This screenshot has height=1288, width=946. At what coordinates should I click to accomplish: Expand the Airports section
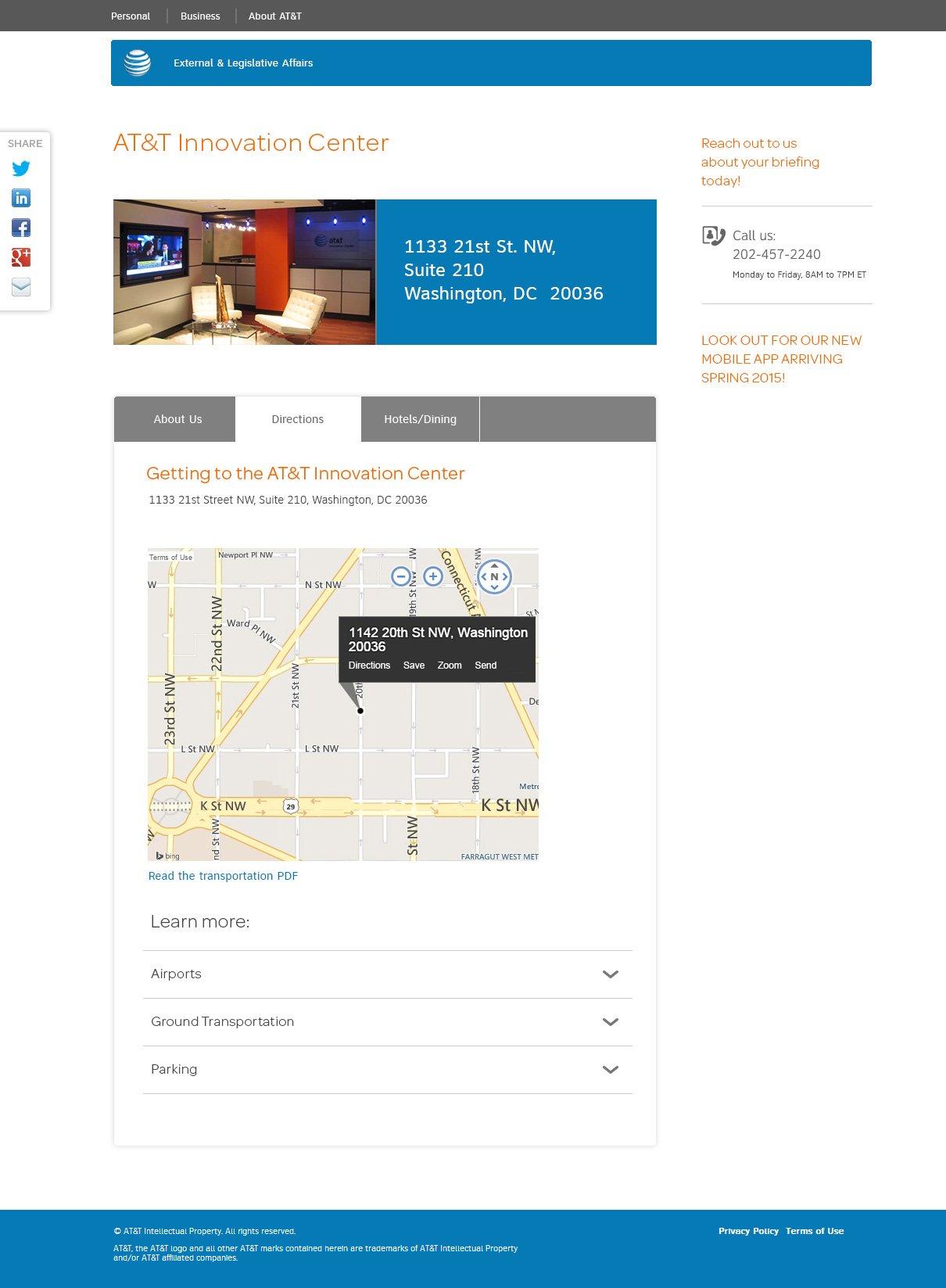tap(388, 974)
